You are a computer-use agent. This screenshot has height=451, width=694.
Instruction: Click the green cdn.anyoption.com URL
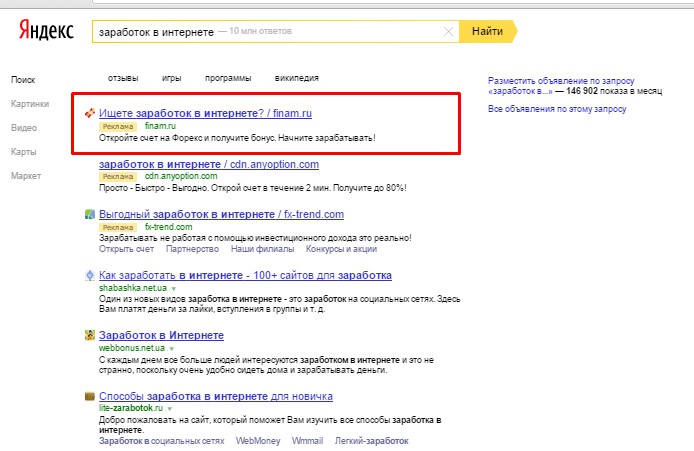pos(181,176)
